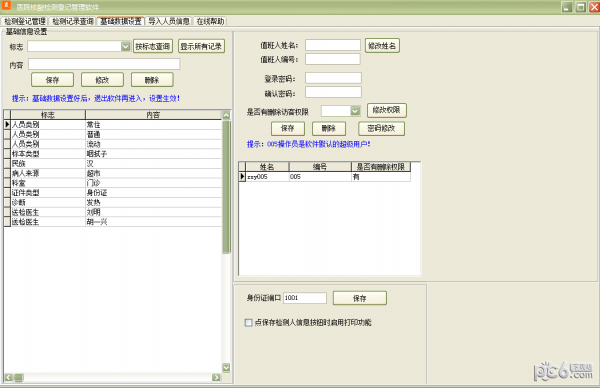The image size is (600, 388).
Task: Open the 标志 dropdown list
Action: (126, 46)
